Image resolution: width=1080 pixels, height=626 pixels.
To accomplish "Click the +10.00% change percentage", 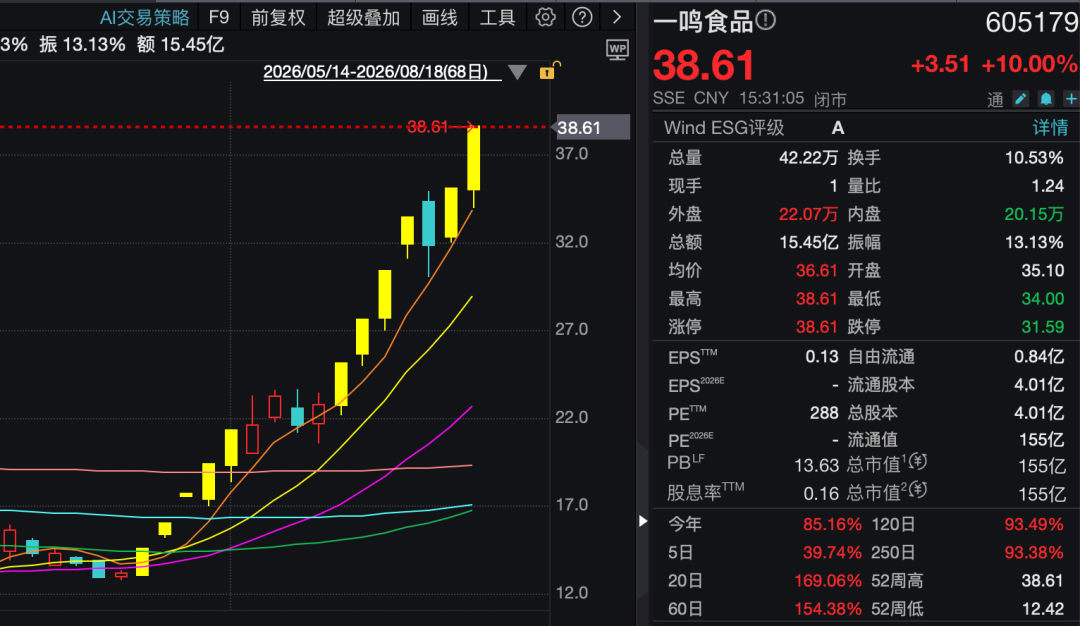I will click(1028, 64).
